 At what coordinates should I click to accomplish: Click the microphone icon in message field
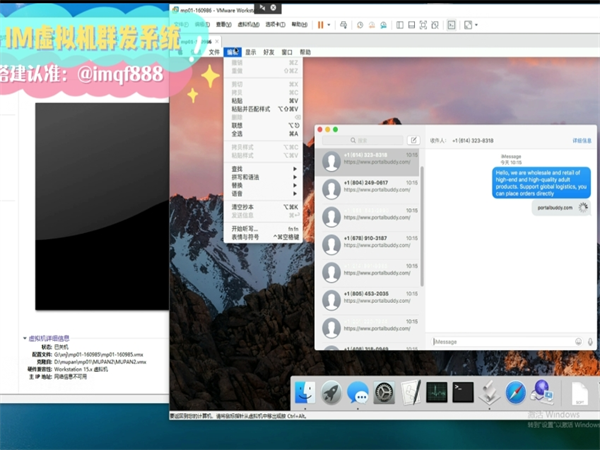point(590,341)
